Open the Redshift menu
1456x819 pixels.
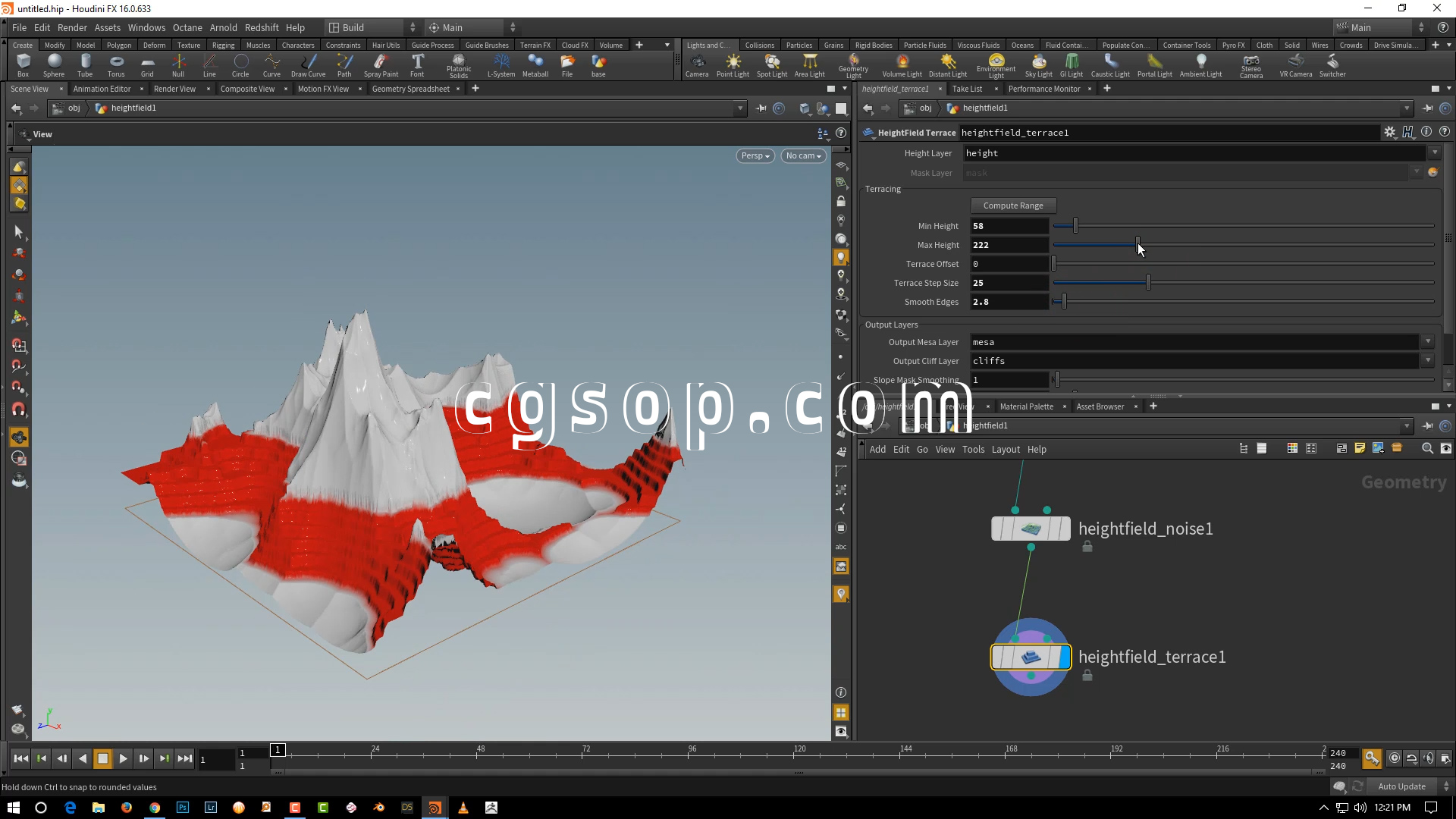pos(262,27)
